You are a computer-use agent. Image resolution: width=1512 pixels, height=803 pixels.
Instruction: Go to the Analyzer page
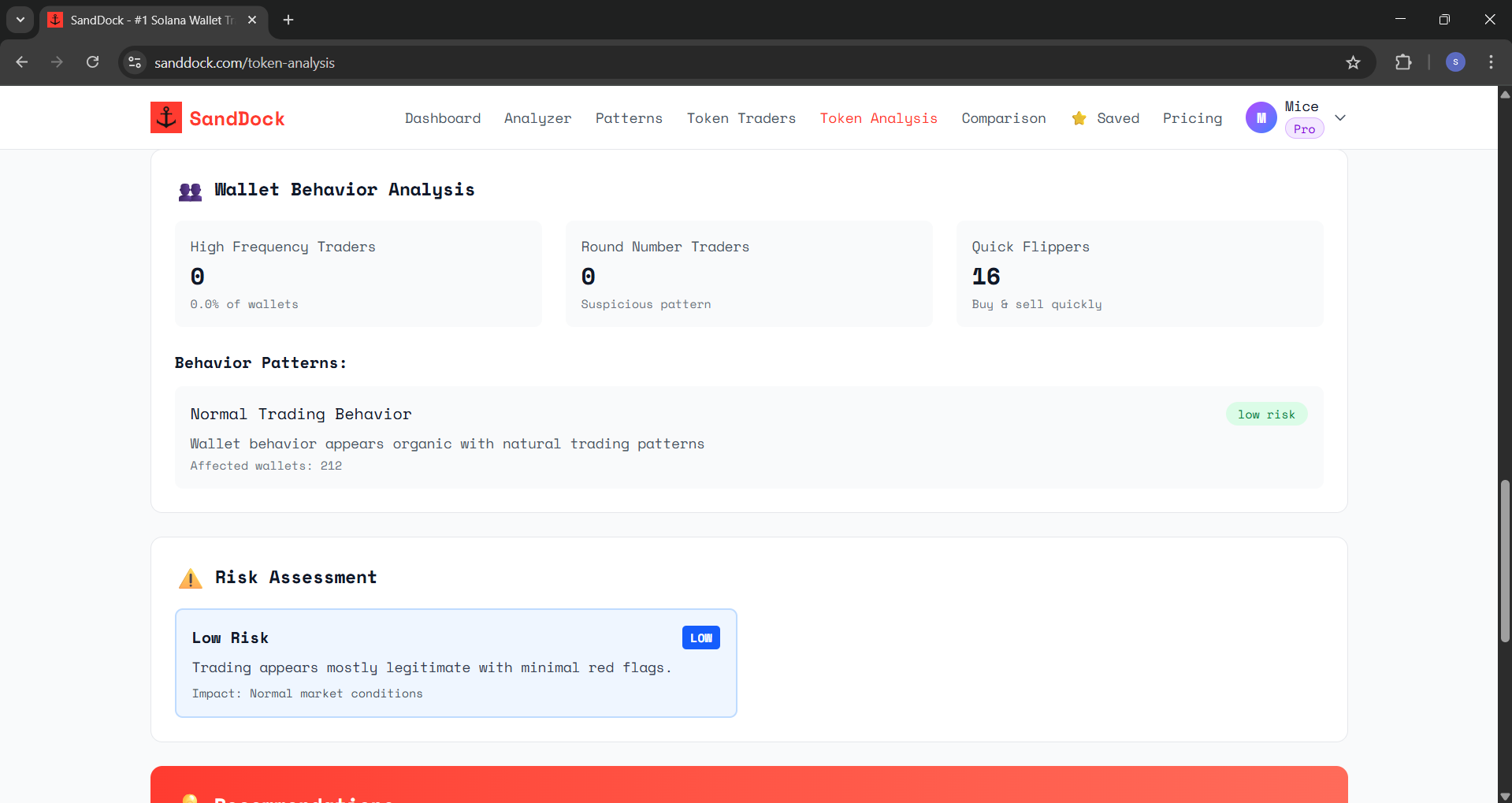coord(538,118)
